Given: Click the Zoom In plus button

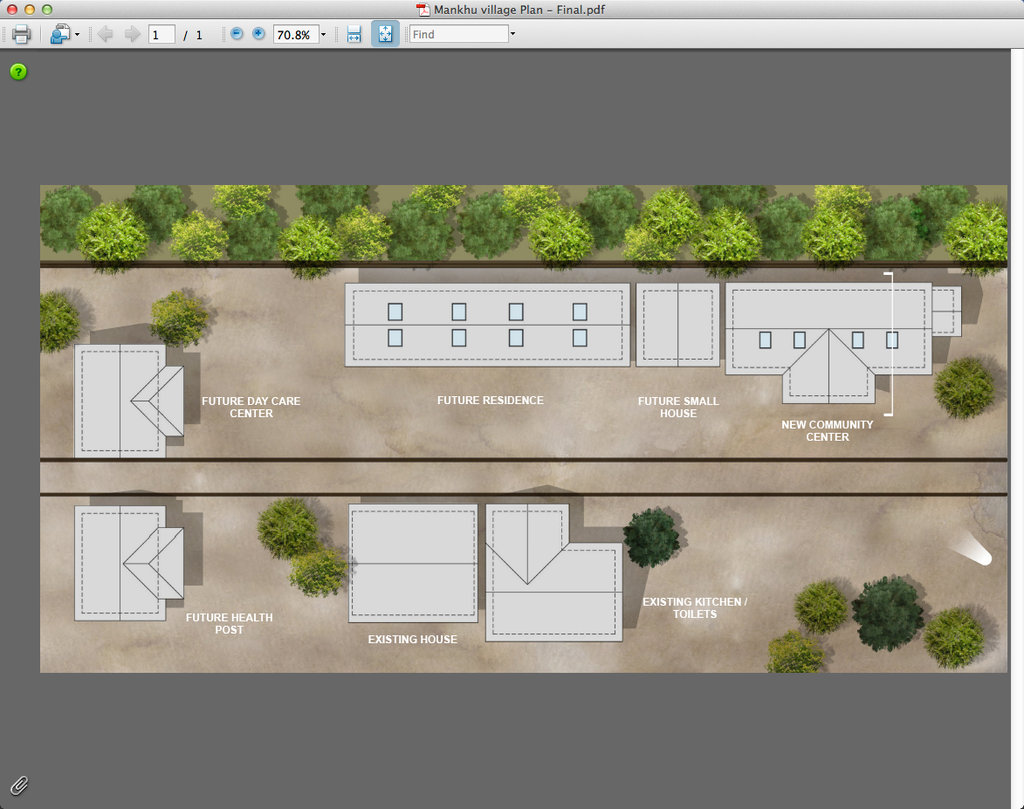Looking at the screenshot, I should [x=259, y=33].
